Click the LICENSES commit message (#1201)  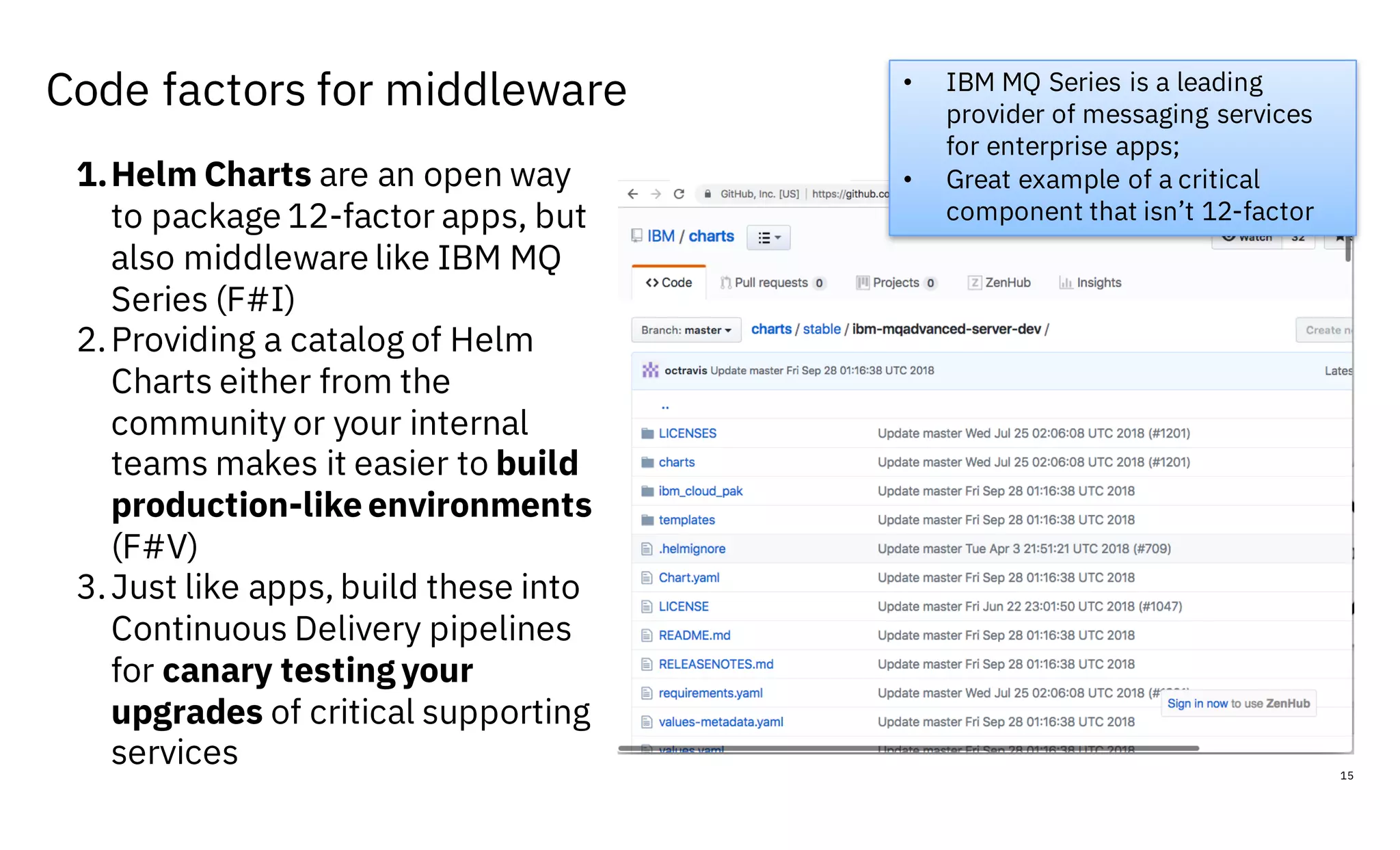coord(1034,434)
